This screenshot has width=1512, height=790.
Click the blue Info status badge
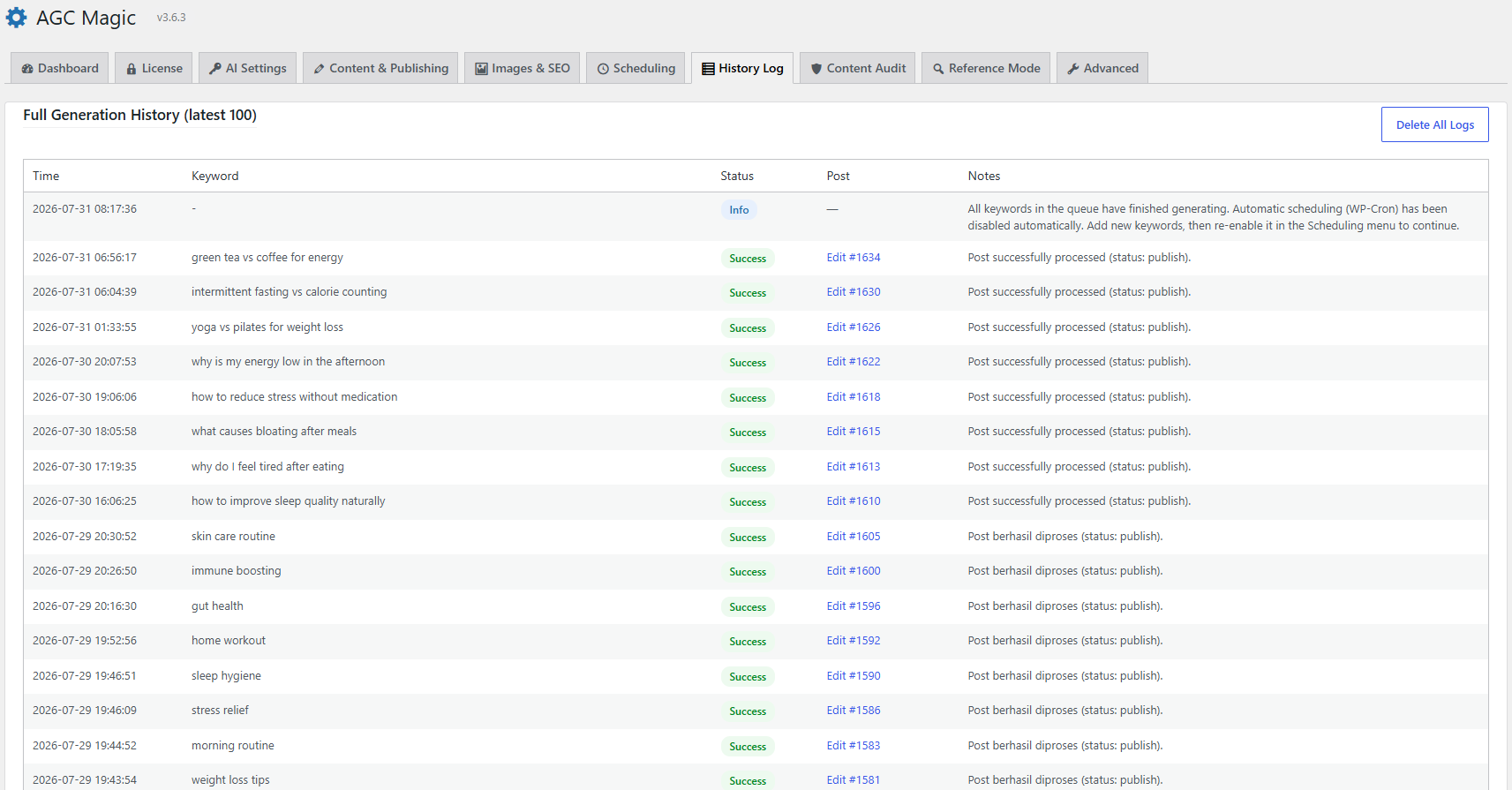click(x=739, y=210)
